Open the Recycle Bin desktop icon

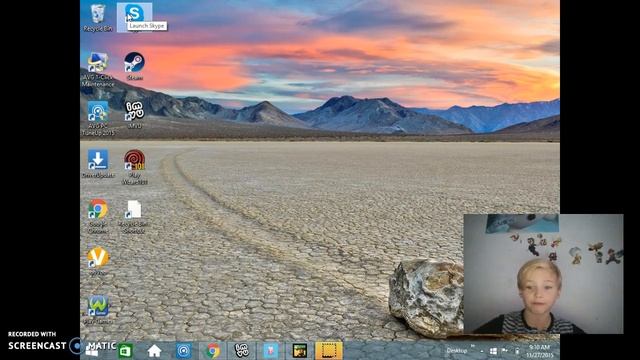98,18
